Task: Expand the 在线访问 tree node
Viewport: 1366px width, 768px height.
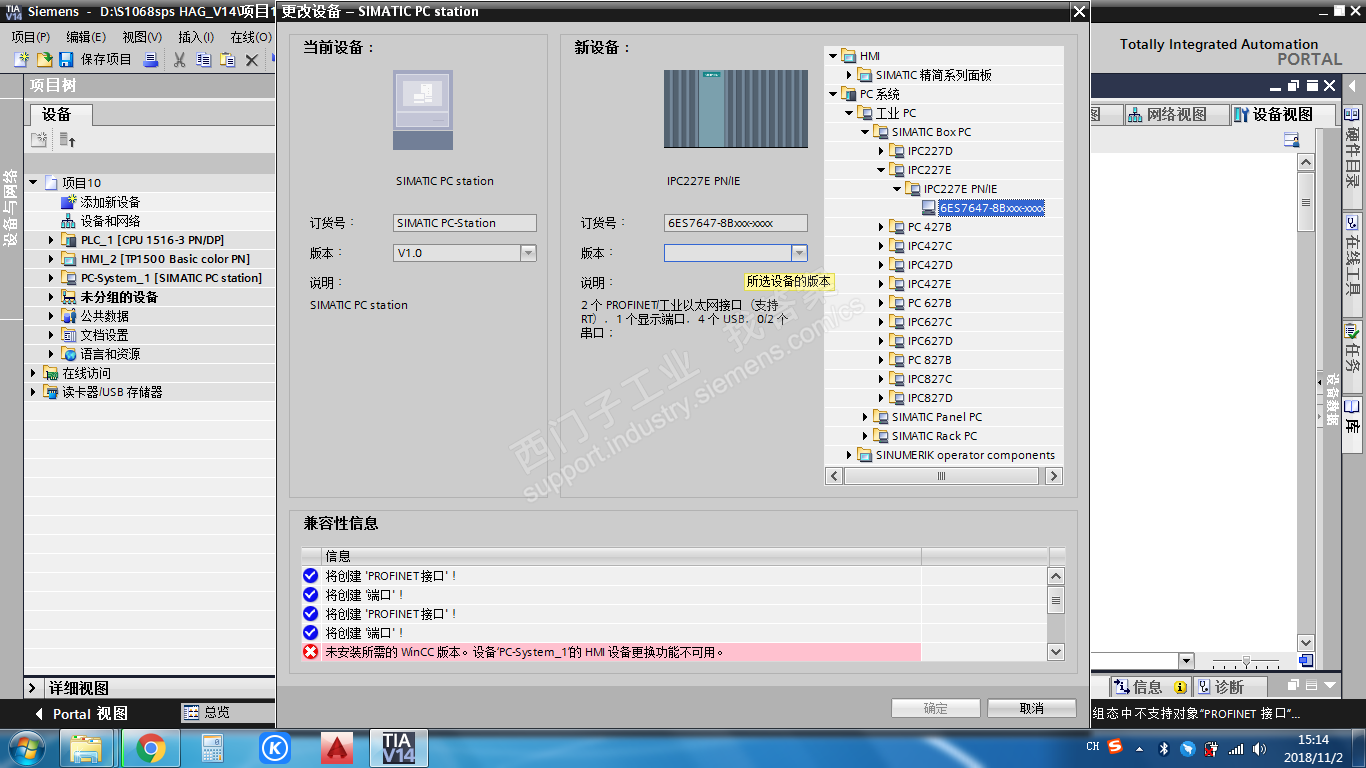Action: point(34,373)
